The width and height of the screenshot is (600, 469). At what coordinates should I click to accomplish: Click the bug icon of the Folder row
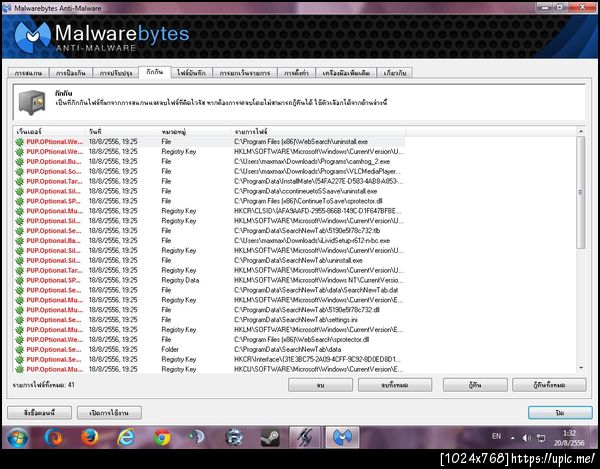tap(19, 350)
